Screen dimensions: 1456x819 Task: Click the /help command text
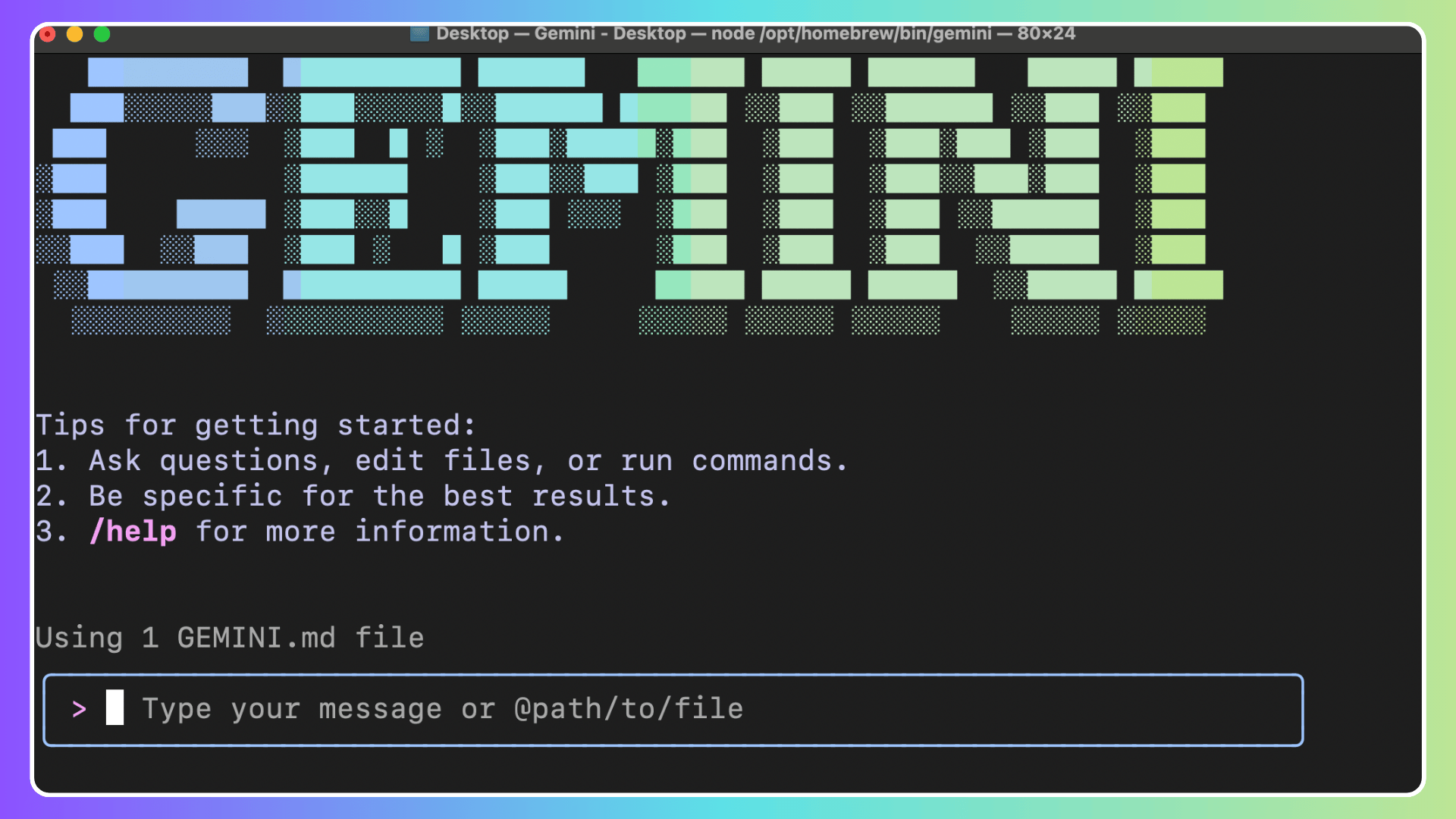133,532
